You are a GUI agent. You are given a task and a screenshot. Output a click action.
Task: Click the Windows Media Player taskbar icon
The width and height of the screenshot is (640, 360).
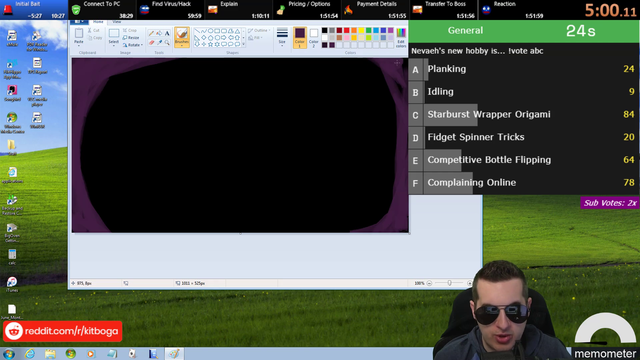(91, 353)
